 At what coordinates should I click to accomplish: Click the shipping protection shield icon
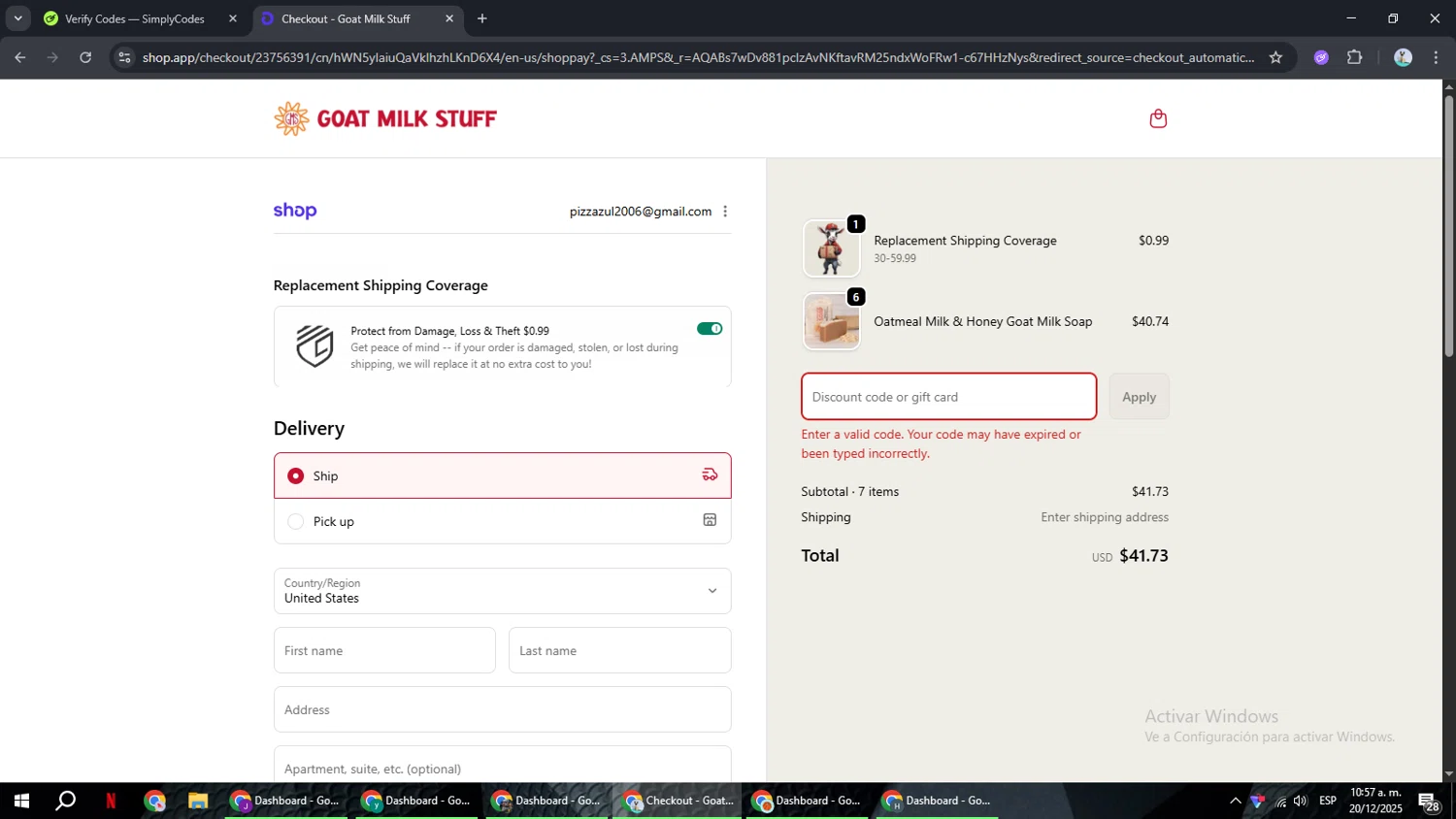tap(314, 346)
